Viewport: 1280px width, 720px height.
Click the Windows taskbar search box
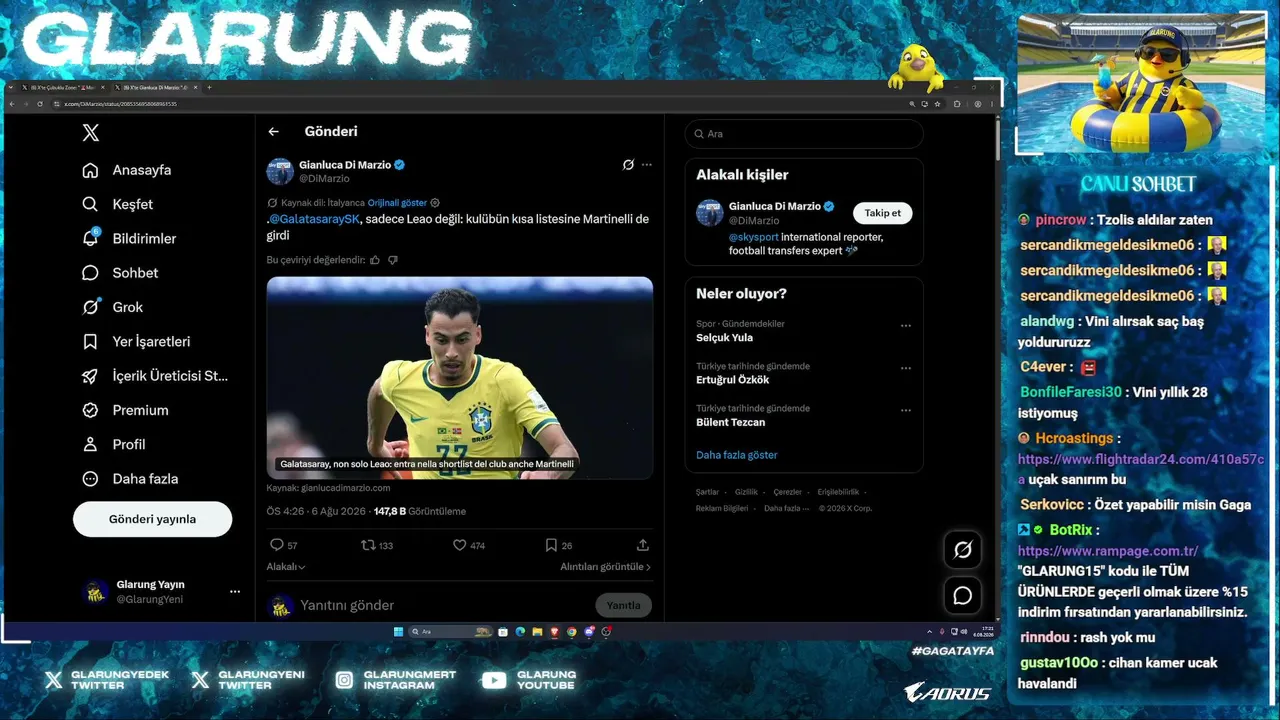tap(452, 632)
